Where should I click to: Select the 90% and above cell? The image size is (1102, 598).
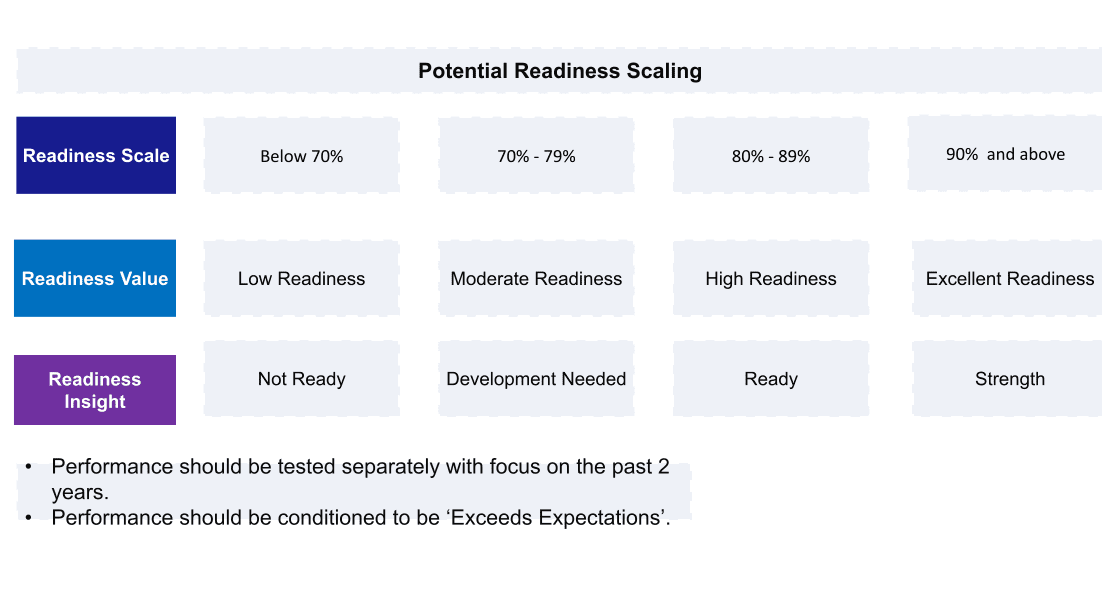click(1005, 154)
